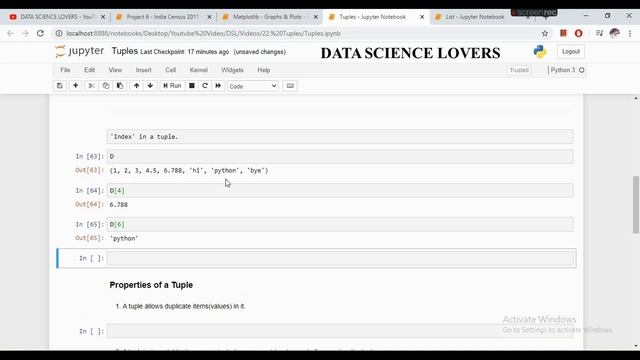Run the selected cell
This screenshot has height=360, width=640.
172,86
